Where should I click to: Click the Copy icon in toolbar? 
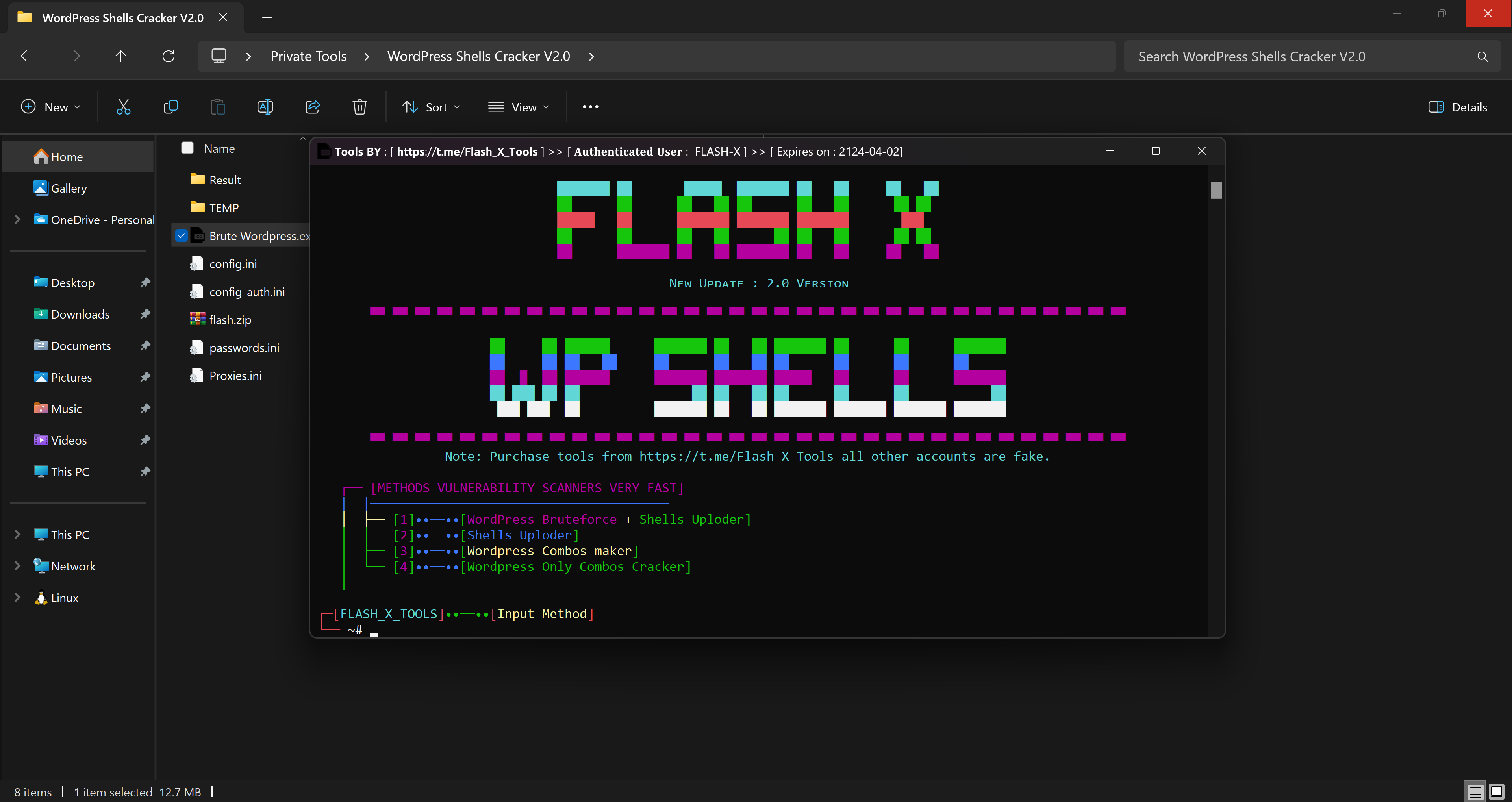pyautogui.click(x=171, y=107)
